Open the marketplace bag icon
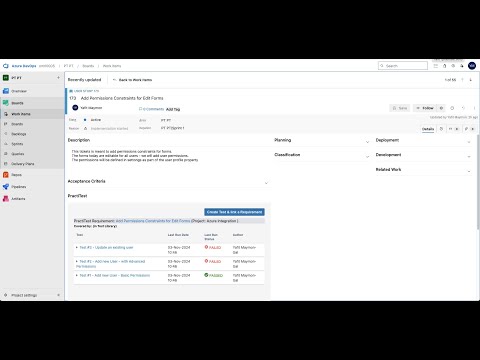This screenshot has height=360, width=480. pos(444,66)
